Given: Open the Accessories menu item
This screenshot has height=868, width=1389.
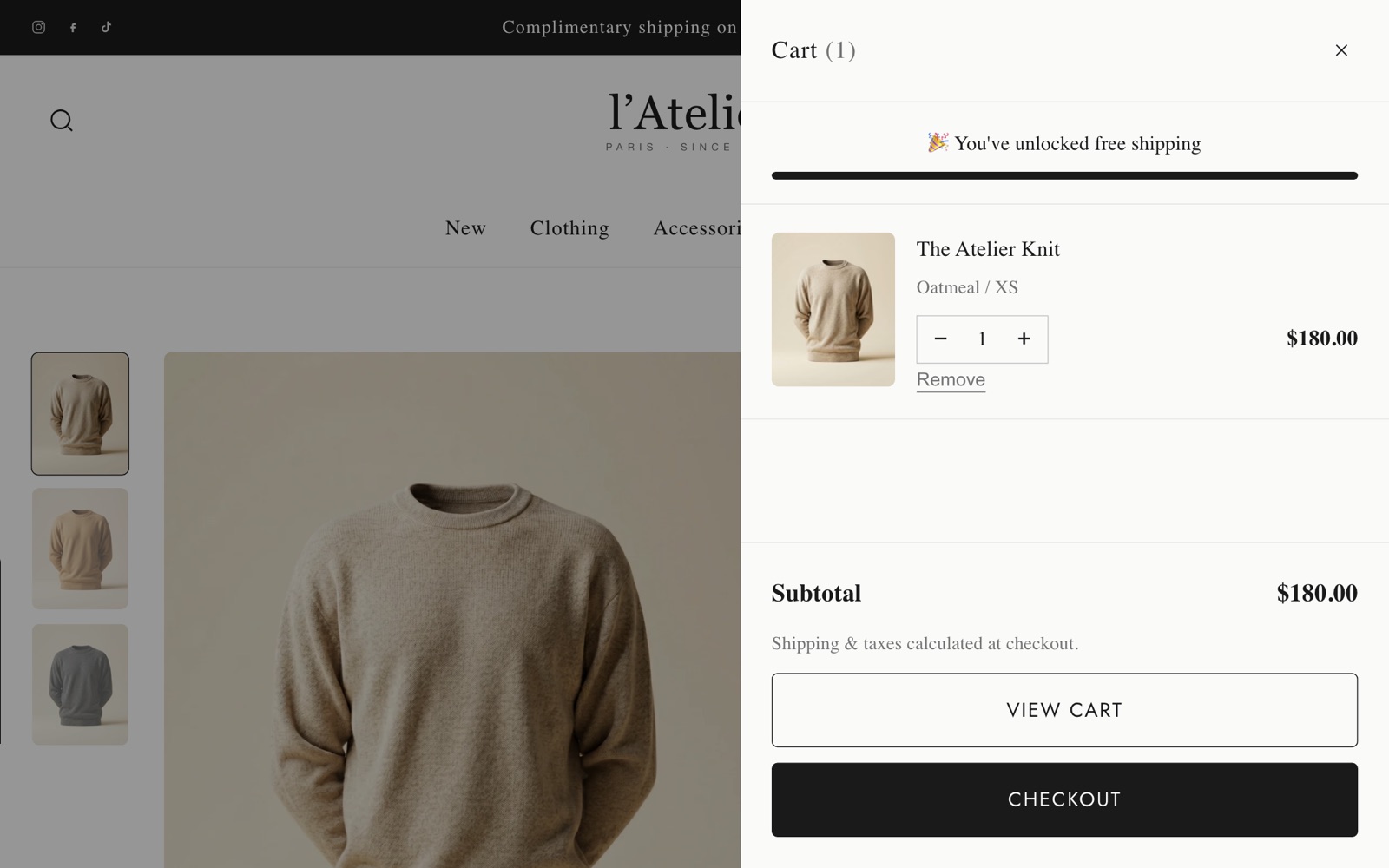Looking at the screenshot, I should coord(697,228).
